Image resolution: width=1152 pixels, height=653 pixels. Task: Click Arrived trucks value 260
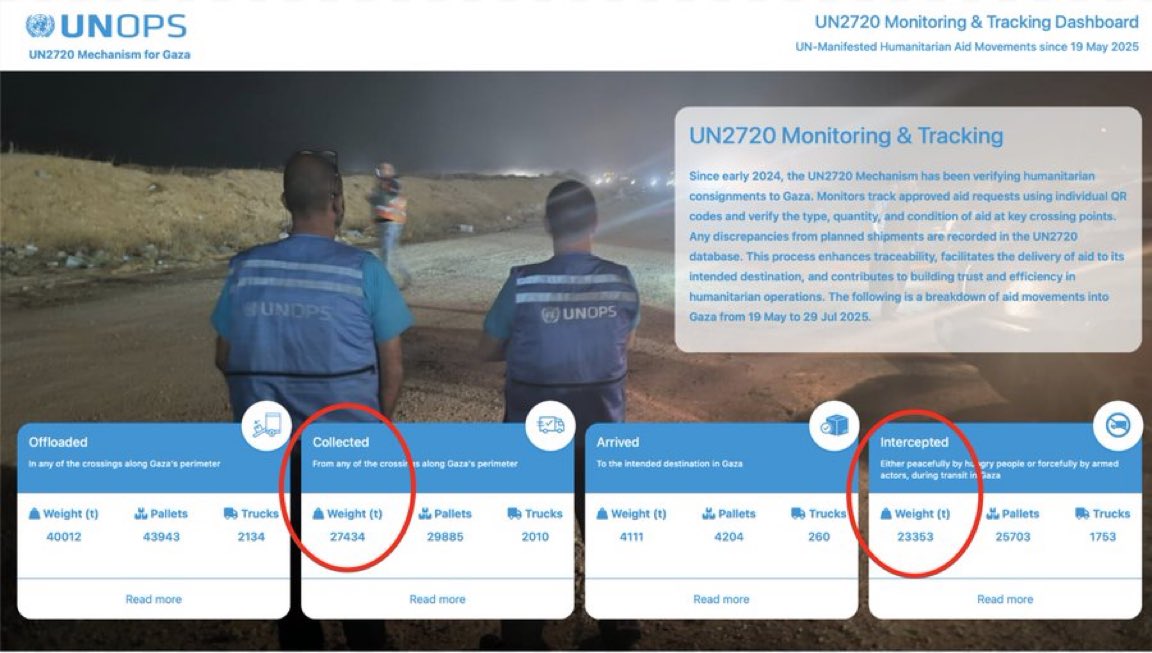tap(819, 537)
